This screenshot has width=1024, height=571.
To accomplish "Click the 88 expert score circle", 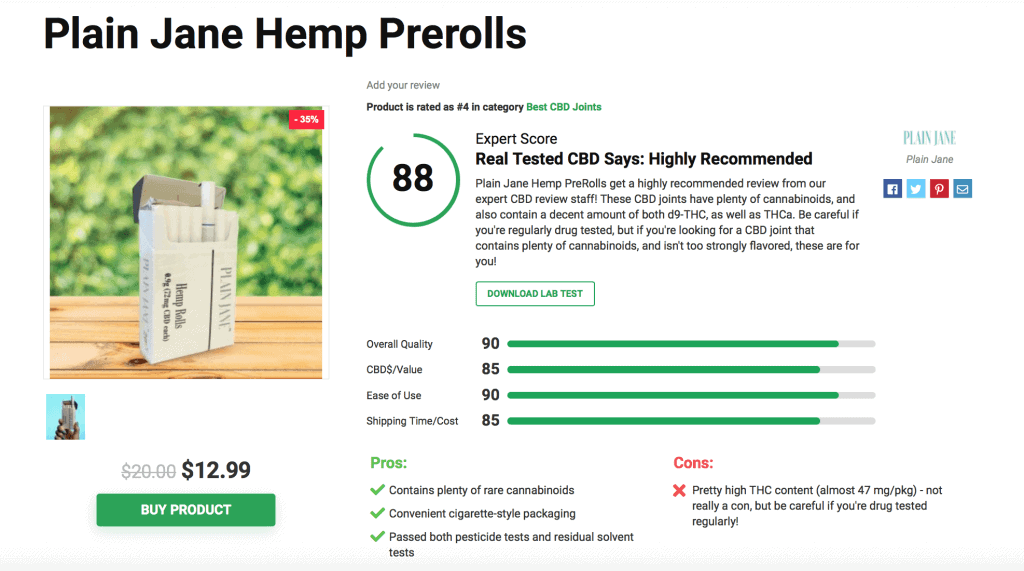I will coord(413,180).
